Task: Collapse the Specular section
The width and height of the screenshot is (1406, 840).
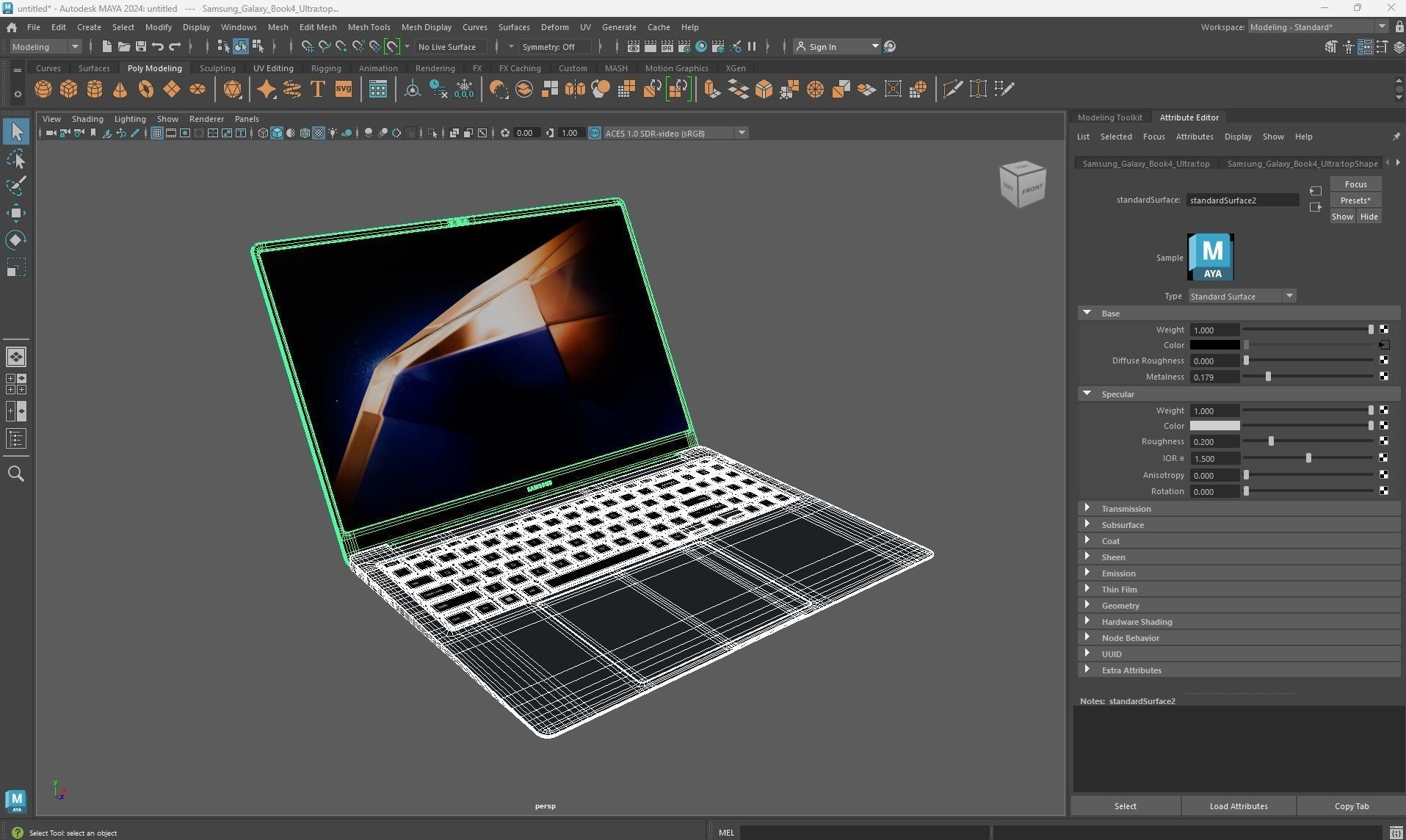Action: (1087, 394)
